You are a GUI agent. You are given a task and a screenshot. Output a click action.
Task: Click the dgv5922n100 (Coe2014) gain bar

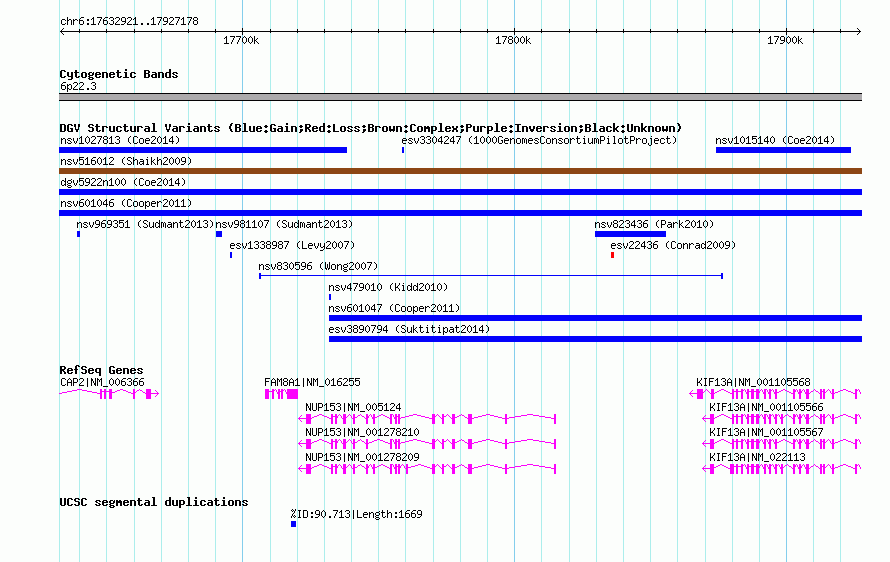click(x=460, y=192)
